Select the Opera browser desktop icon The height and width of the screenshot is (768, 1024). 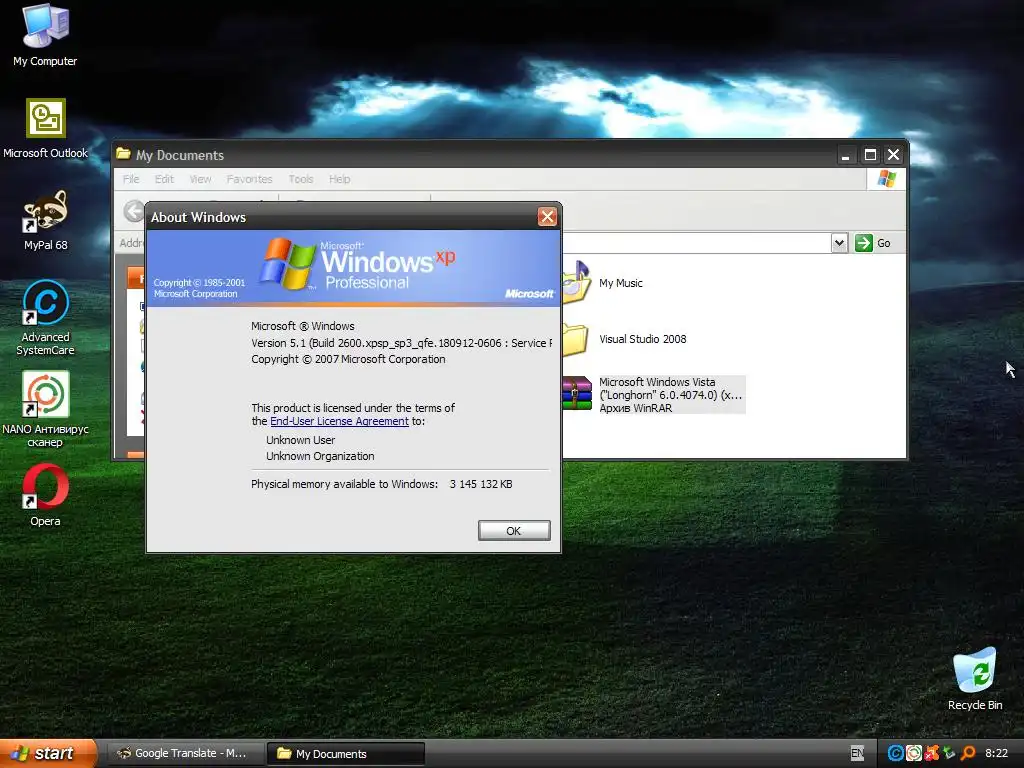45,487
